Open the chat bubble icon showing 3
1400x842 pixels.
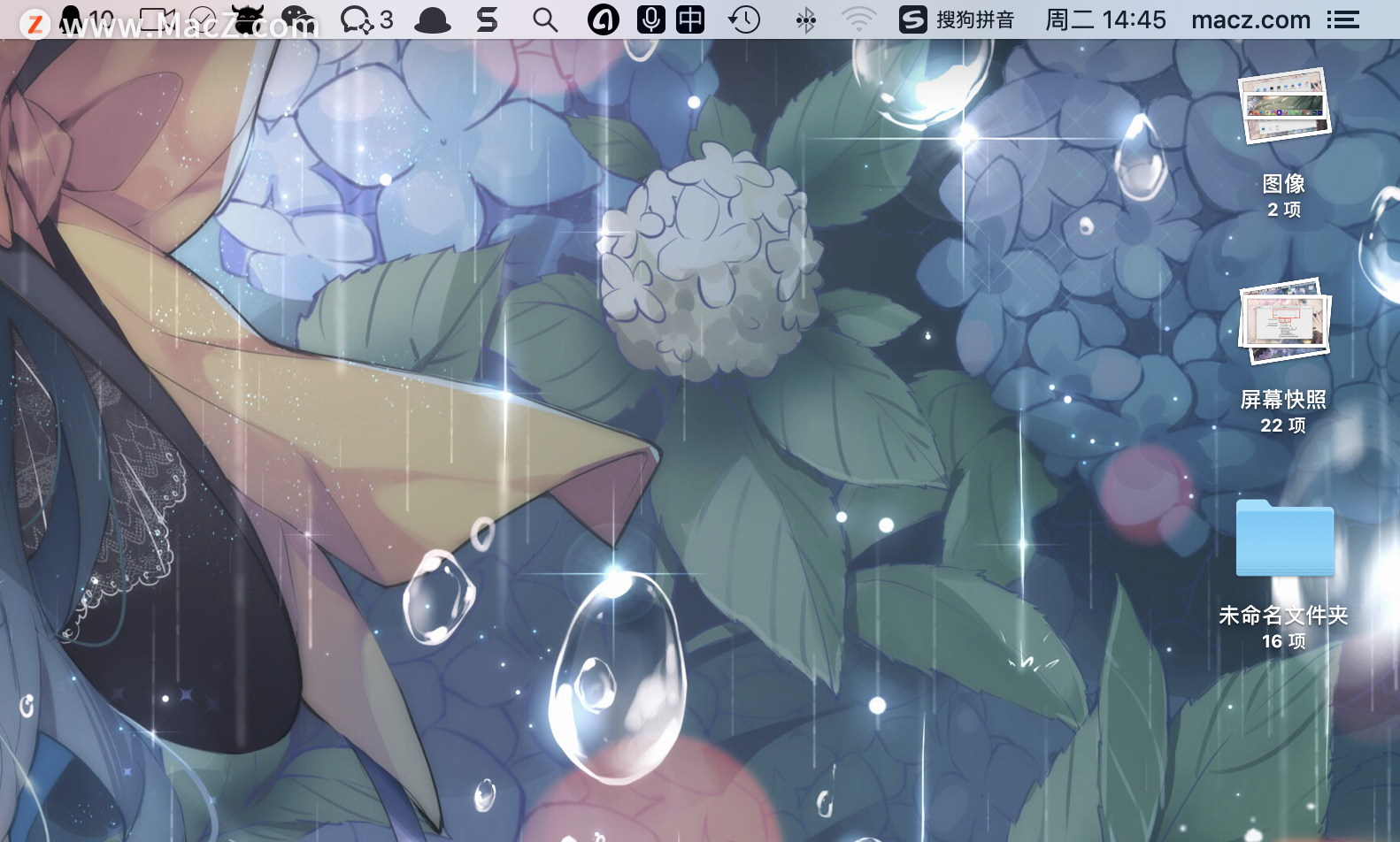point(366,19)
